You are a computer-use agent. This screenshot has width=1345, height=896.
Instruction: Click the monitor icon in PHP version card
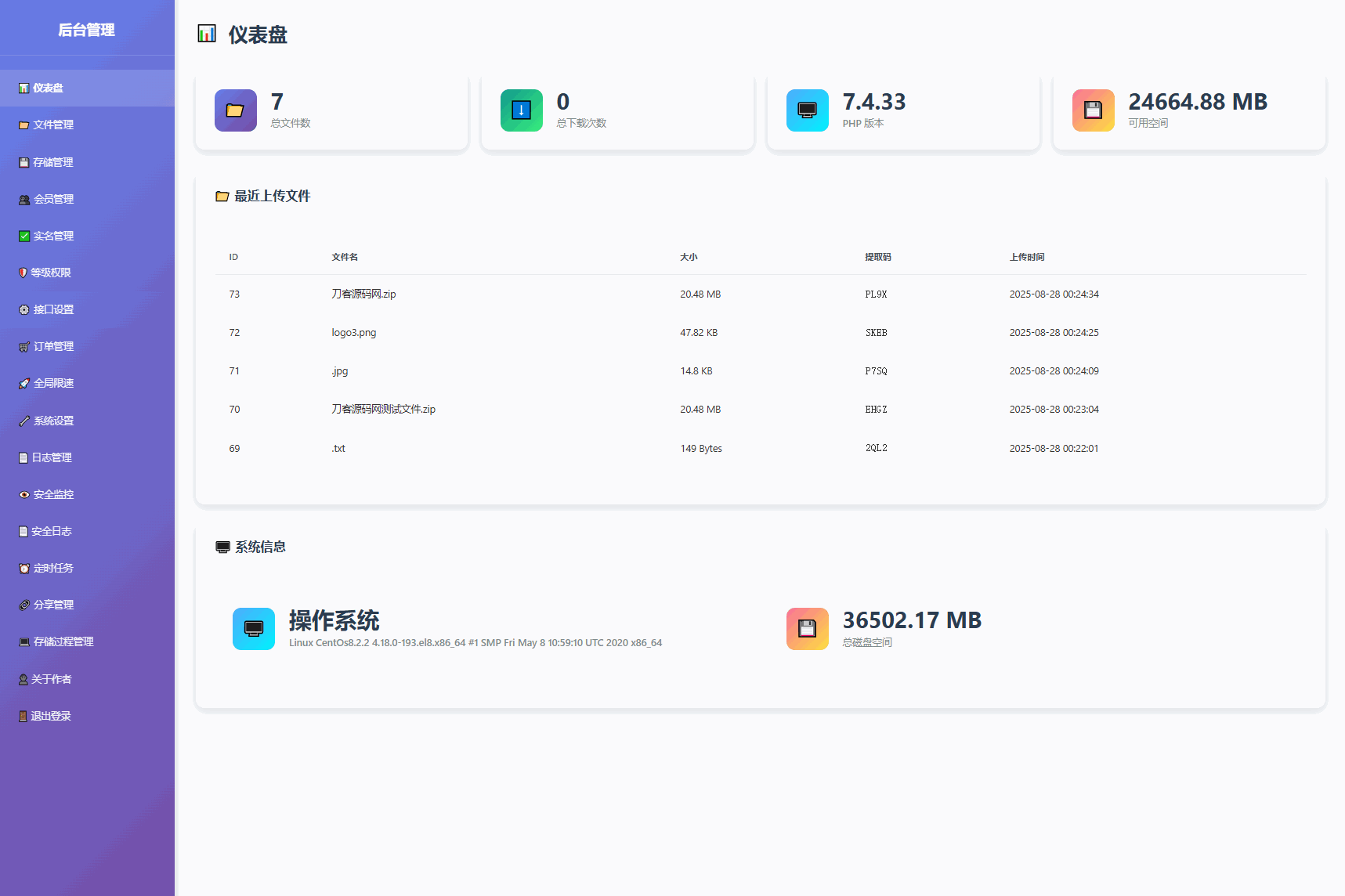807,110
